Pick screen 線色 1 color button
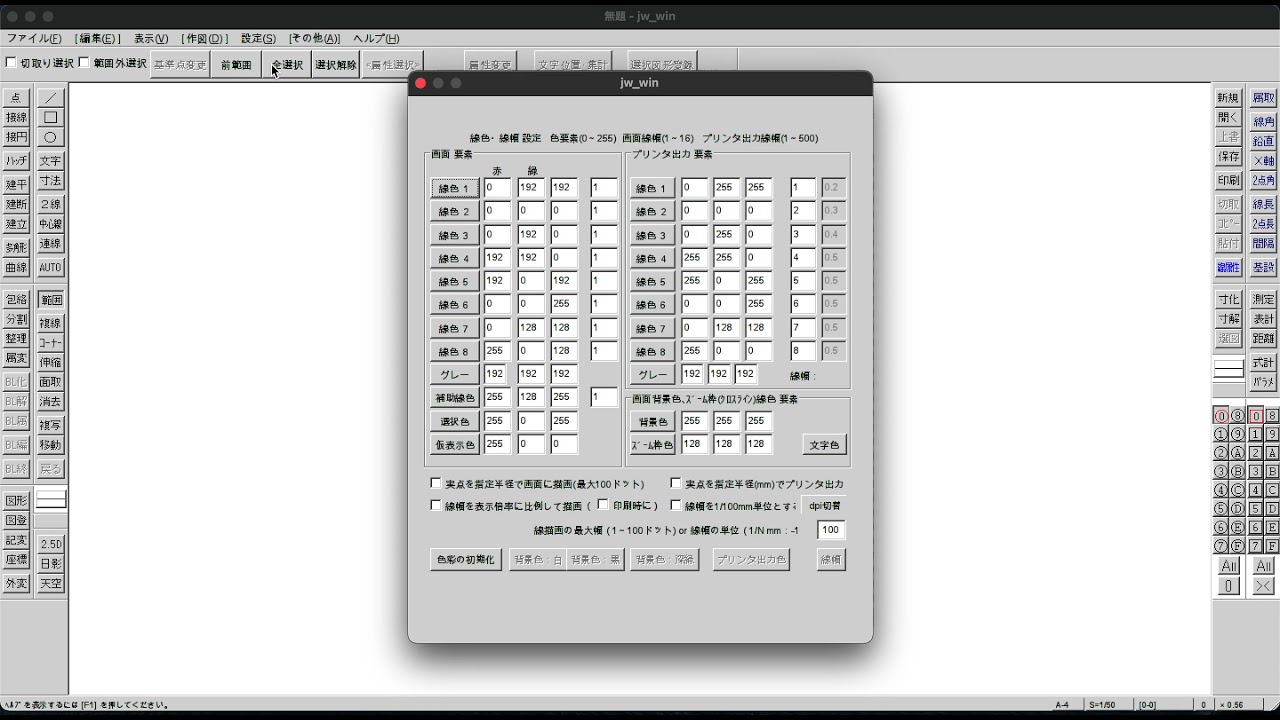The image size is (1280, 720). coord(454,188)
